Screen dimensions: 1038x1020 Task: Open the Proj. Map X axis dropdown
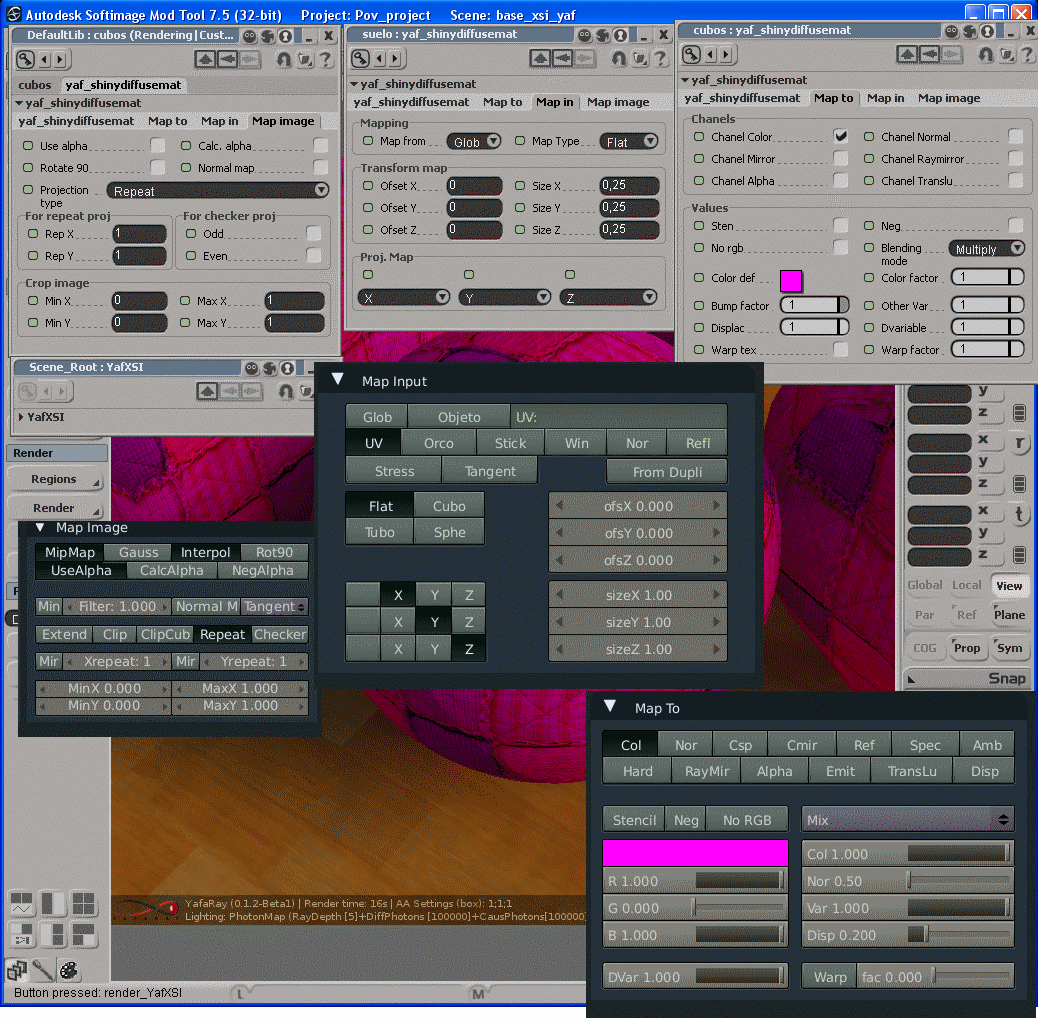click(404, 298)
